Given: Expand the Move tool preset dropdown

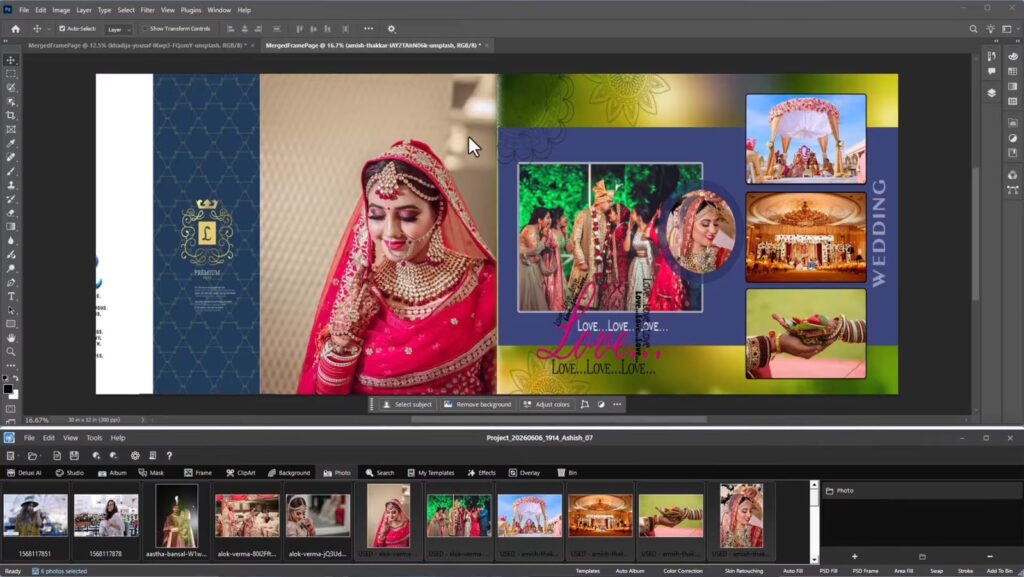Looking at the screenshot, I should (48, 29).
